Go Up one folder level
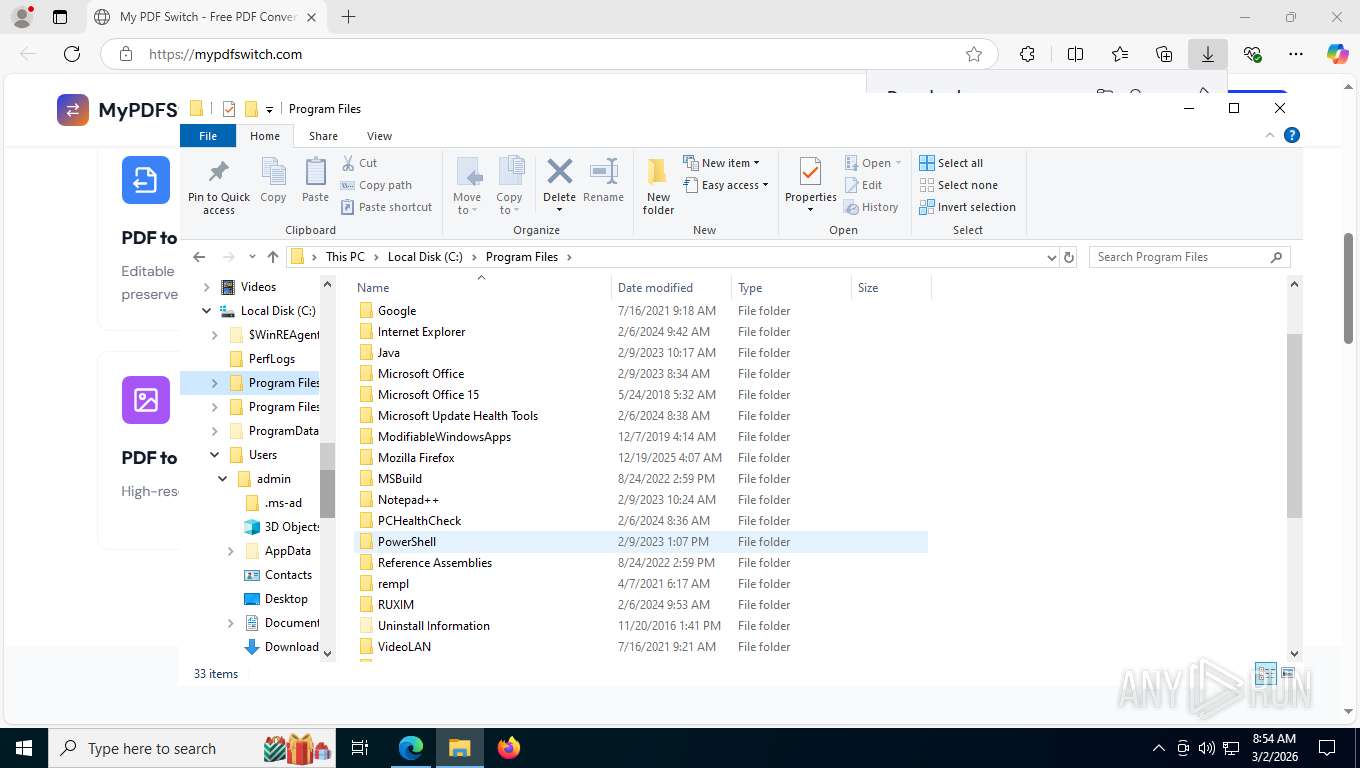Image resolution: width=1360 pixels, height=768 pixels. click(x=273, y=257)
